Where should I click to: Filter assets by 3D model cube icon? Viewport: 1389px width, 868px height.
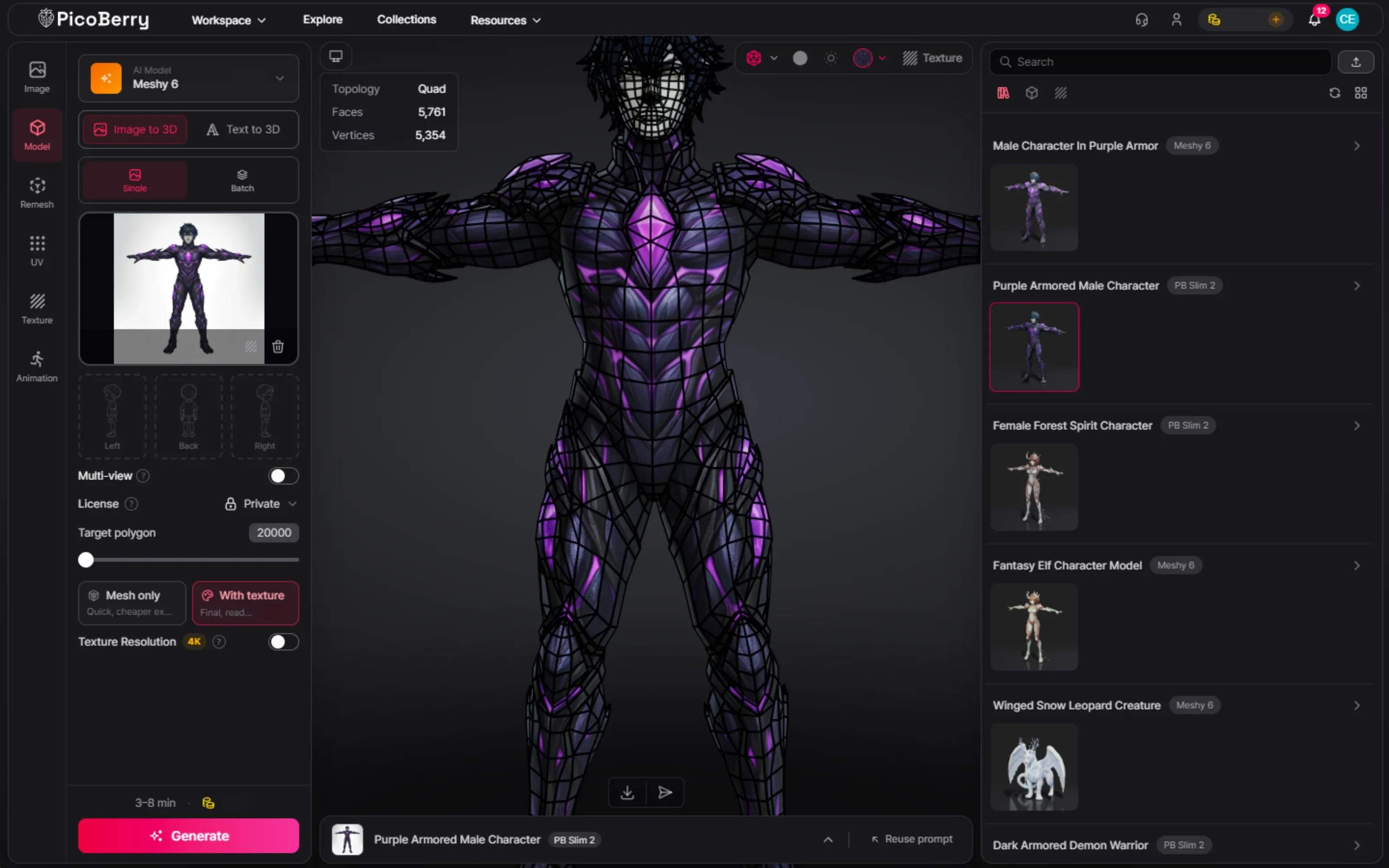1031,93
